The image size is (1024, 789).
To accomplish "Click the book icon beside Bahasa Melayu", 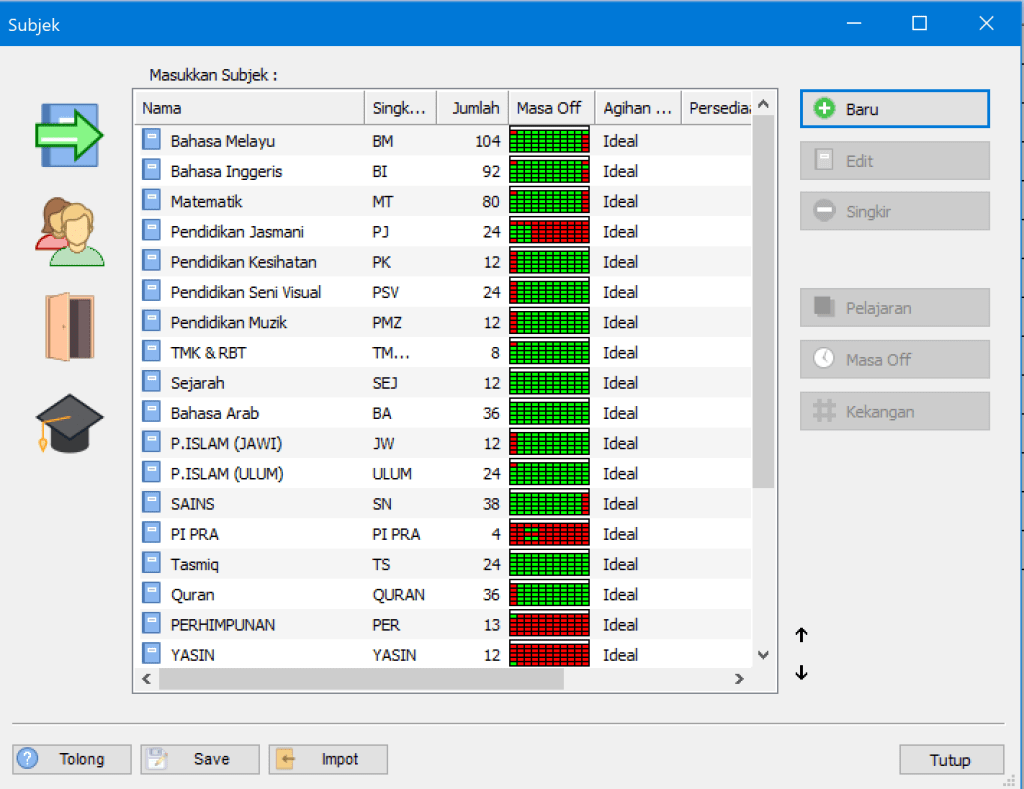I will (x=152, y=141).
